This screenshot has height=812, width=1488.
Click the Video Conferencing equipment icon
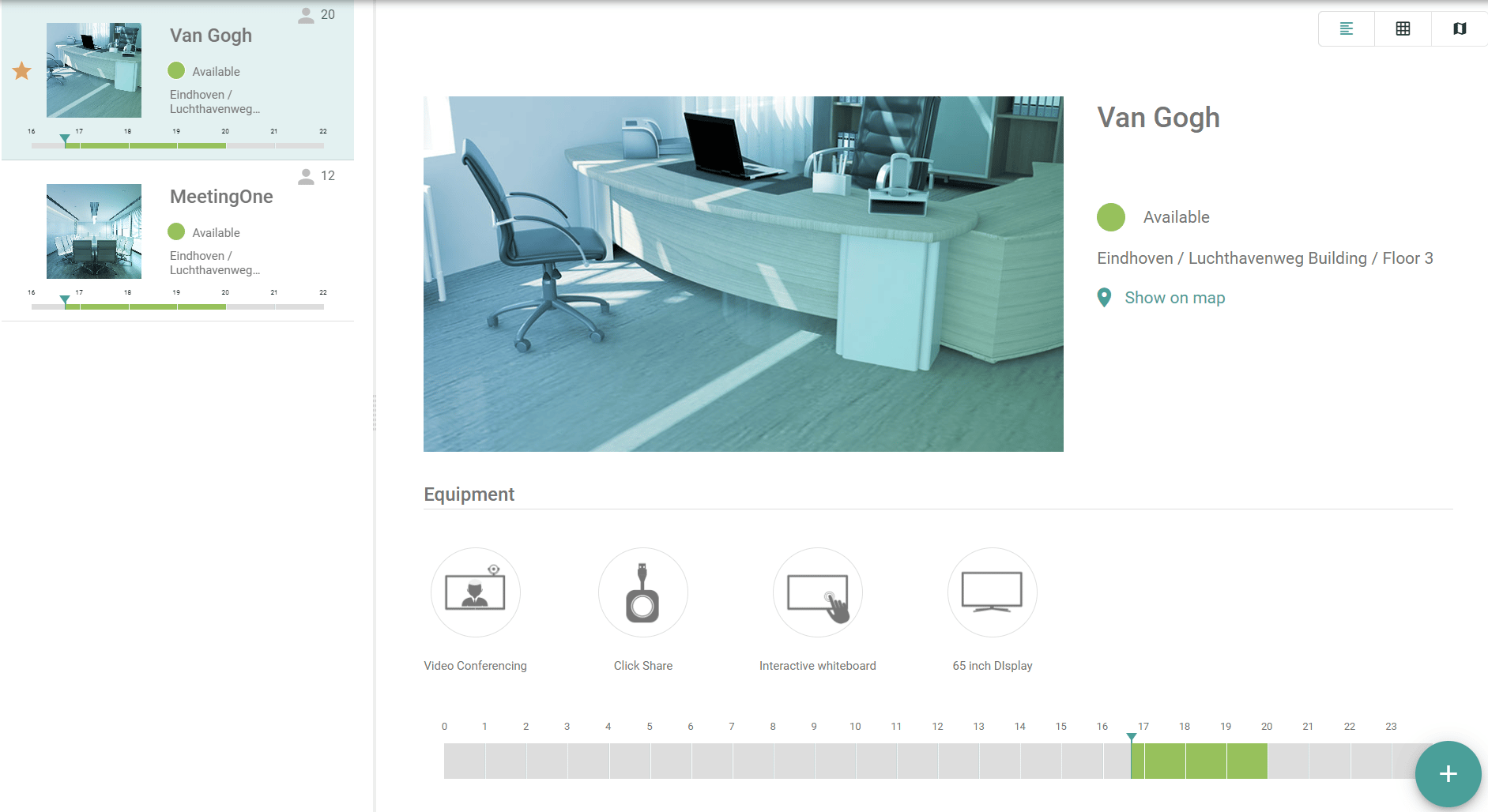coord(475,592)
